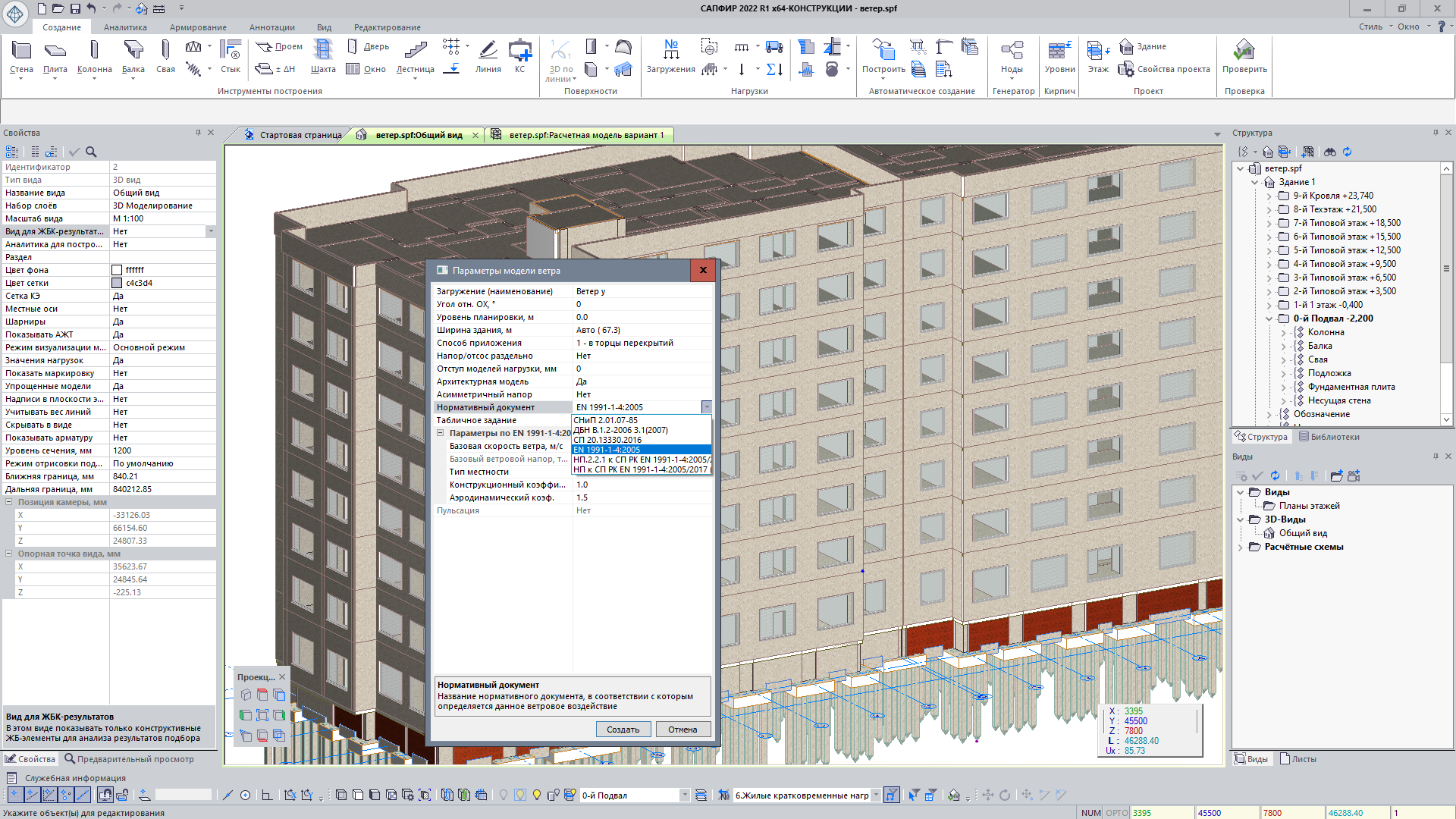Open the Нормативный документ dropdown arrow
The width and height of the screenshot is (1456, 819).
(x=706, y=407)
